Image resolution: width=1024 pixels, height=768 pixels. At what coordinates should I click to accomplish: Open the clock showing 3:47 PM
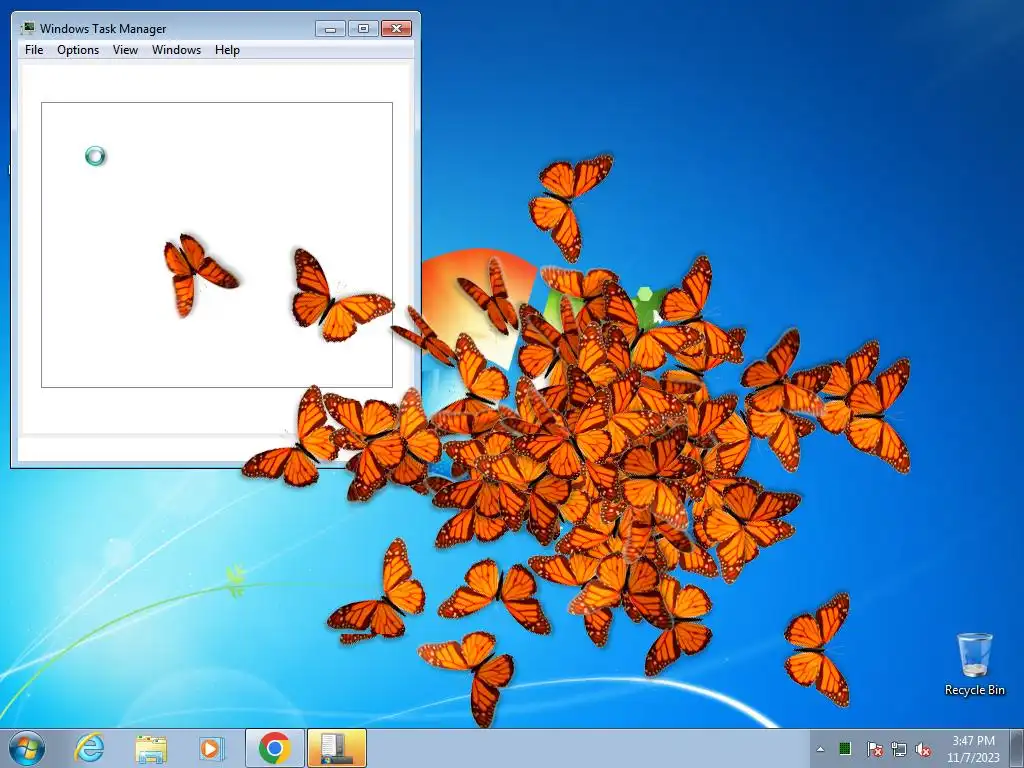point(974,749)
